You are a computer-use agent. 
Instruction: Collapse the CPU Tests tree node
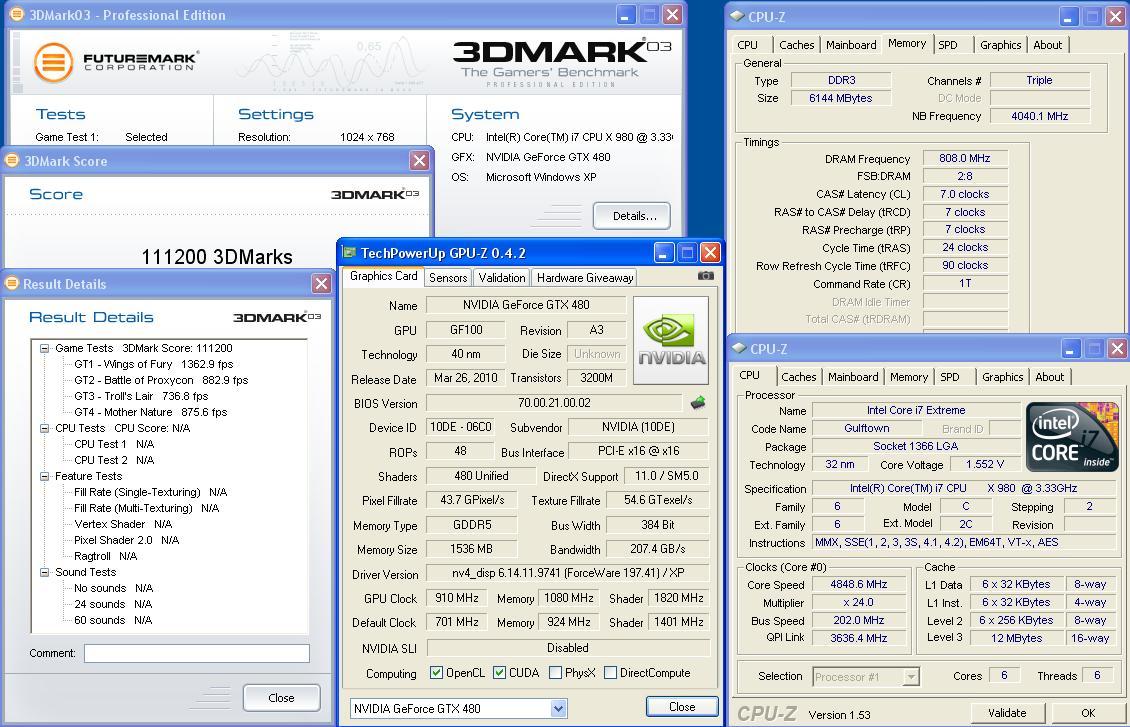tap(45, 428)
